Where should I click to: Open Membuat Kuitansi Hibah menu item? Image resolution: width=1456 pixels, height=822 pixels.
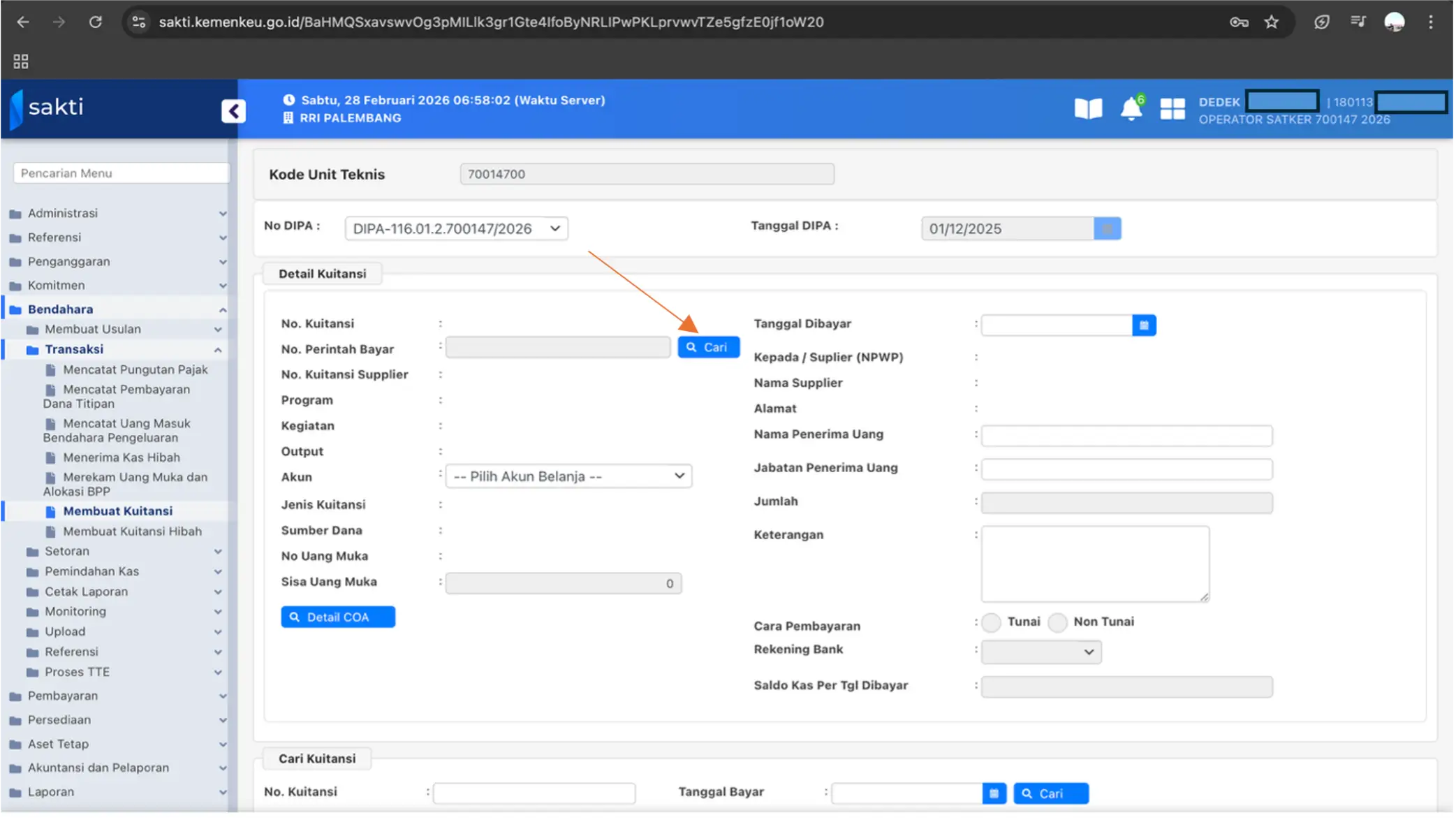pyautogui.click(x=132, y=531)
